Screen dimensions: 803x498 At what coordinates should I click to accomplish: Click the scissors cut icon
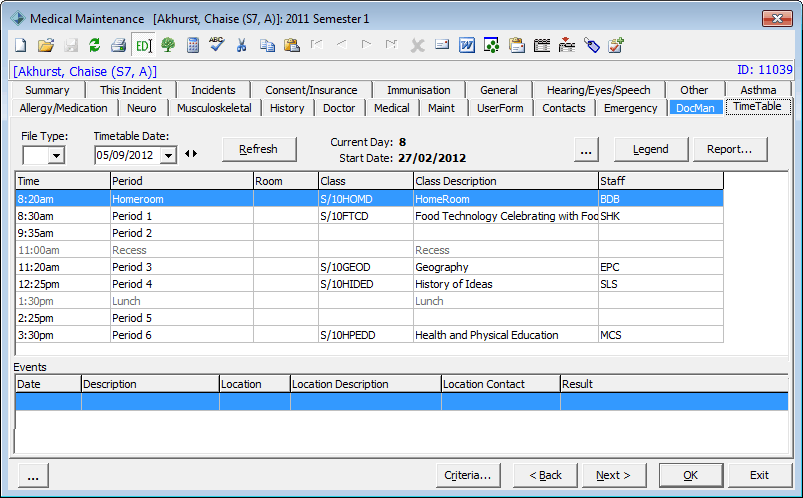(241, 45)
